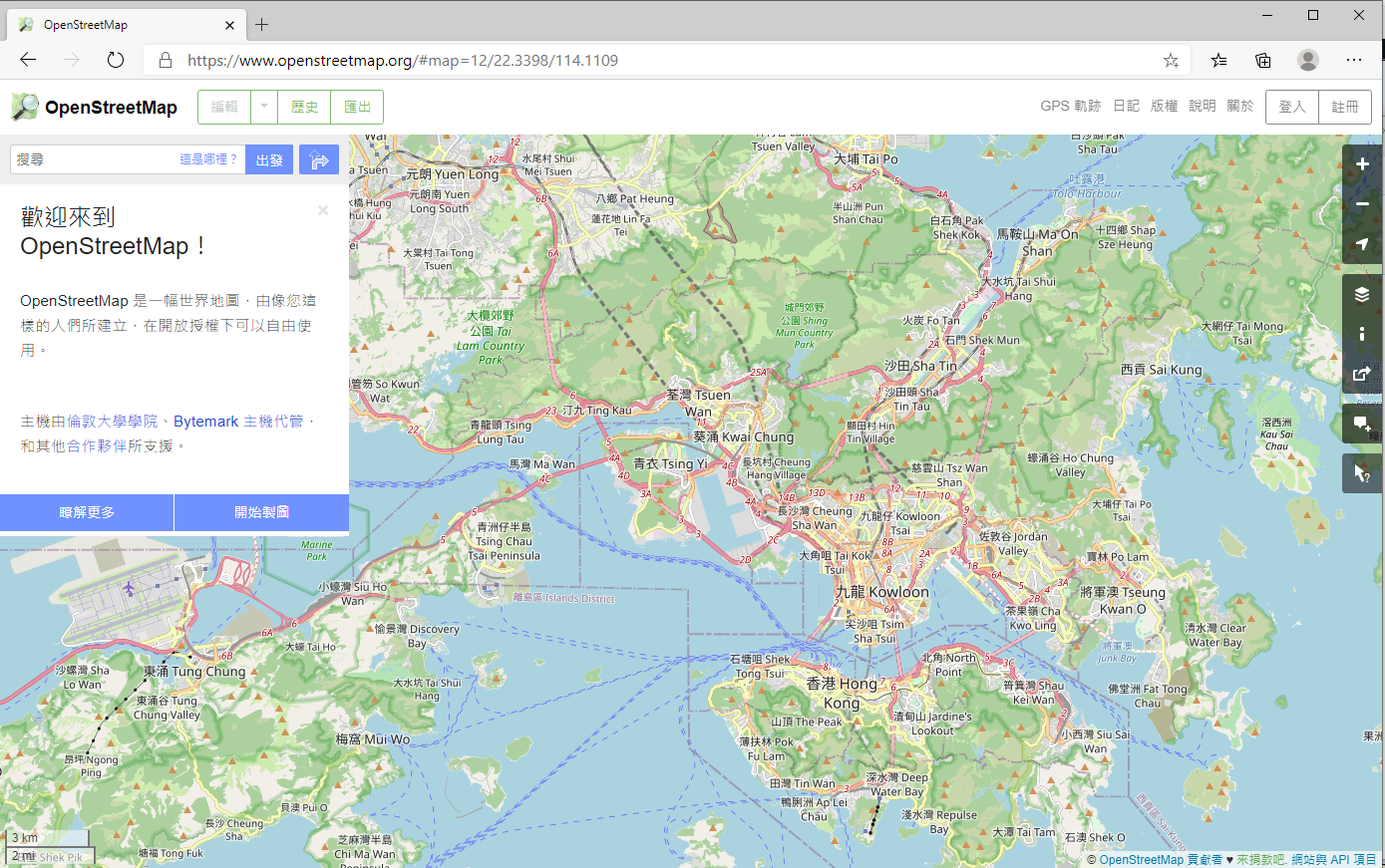This screenshot has height=868, width=1385.
Task: Click the 網站與 API 項目 link
Action: tap(1334, 859)
